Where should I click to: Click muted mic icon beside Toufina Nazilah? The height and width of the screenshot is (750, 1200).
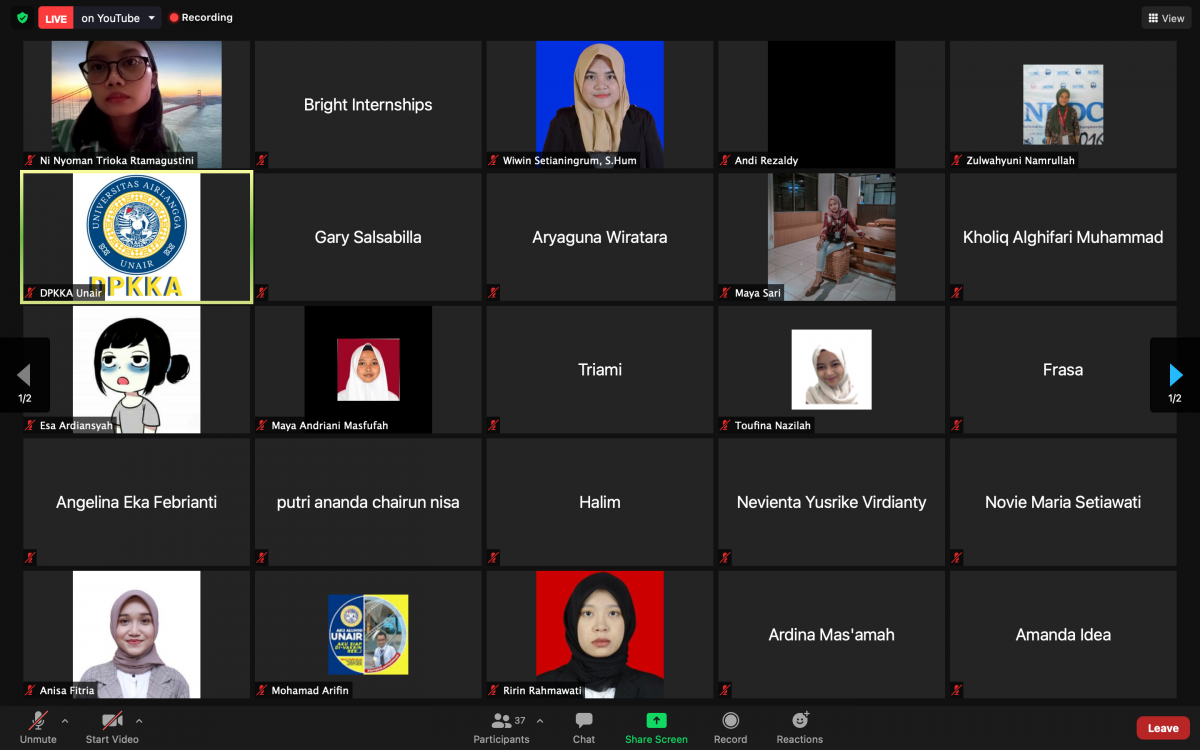[x=726, y=425]
